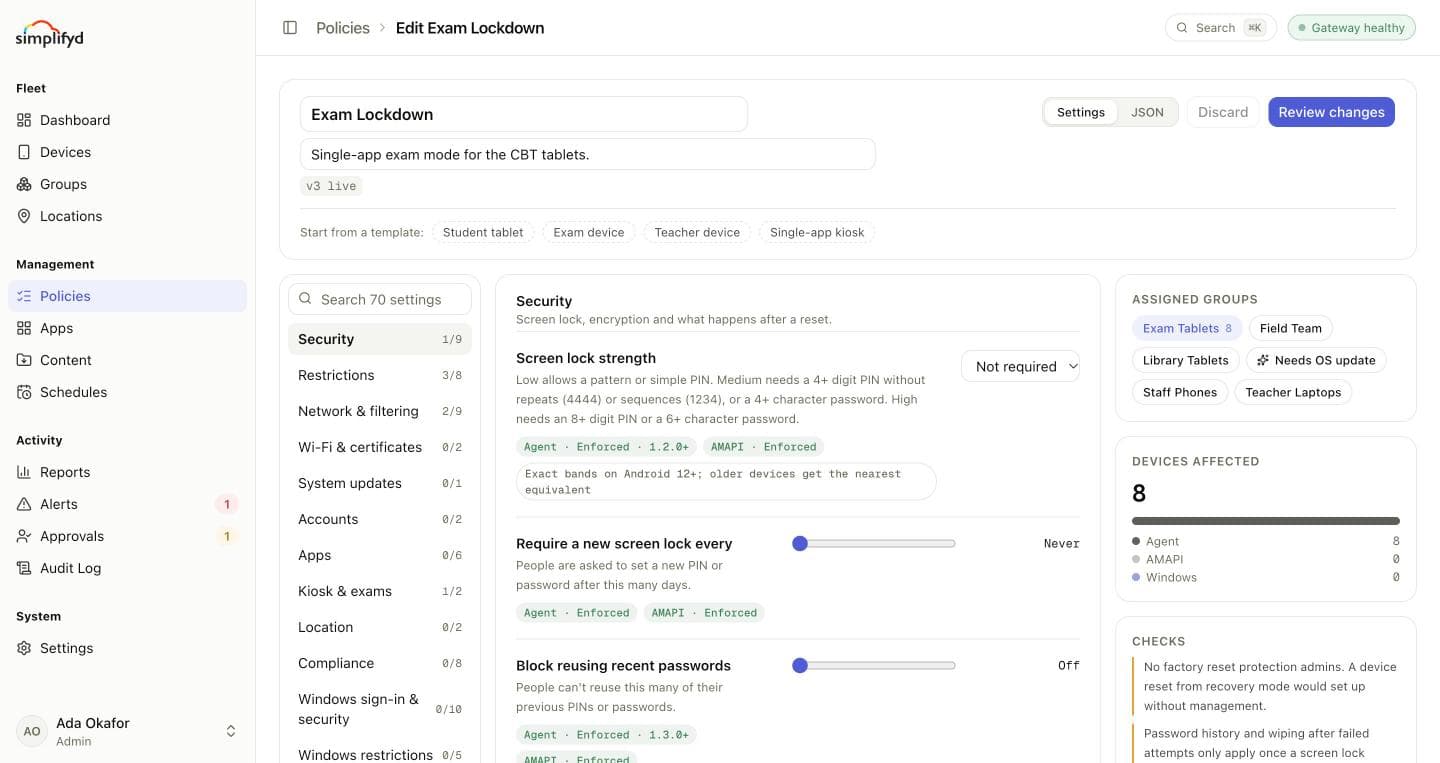The height and width of the screenshot is (763, 1440).
Task: Open the Approvals page
Action: point(127,536)
